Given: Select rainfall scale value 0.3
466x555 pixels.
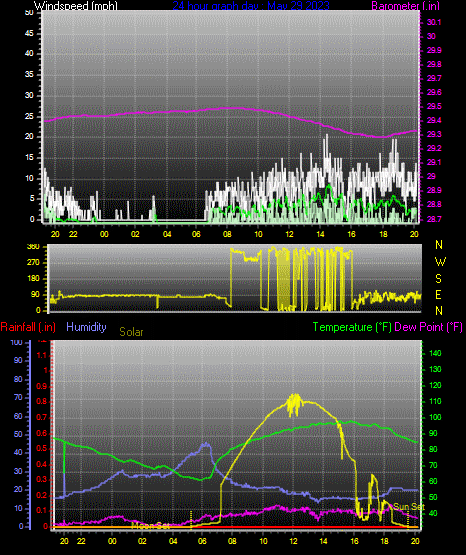Looking at the screenshot, I should (x=42, y=479).
